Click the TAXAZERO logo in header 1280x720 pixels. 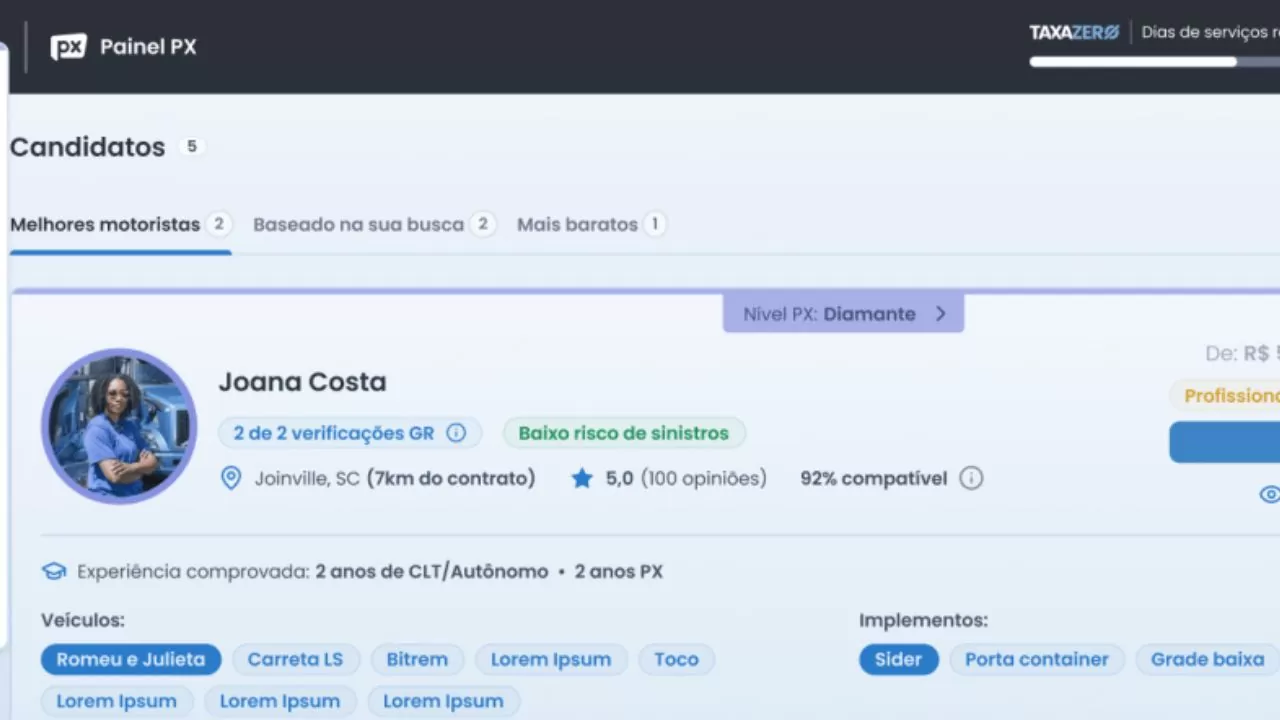(1074, 32)
